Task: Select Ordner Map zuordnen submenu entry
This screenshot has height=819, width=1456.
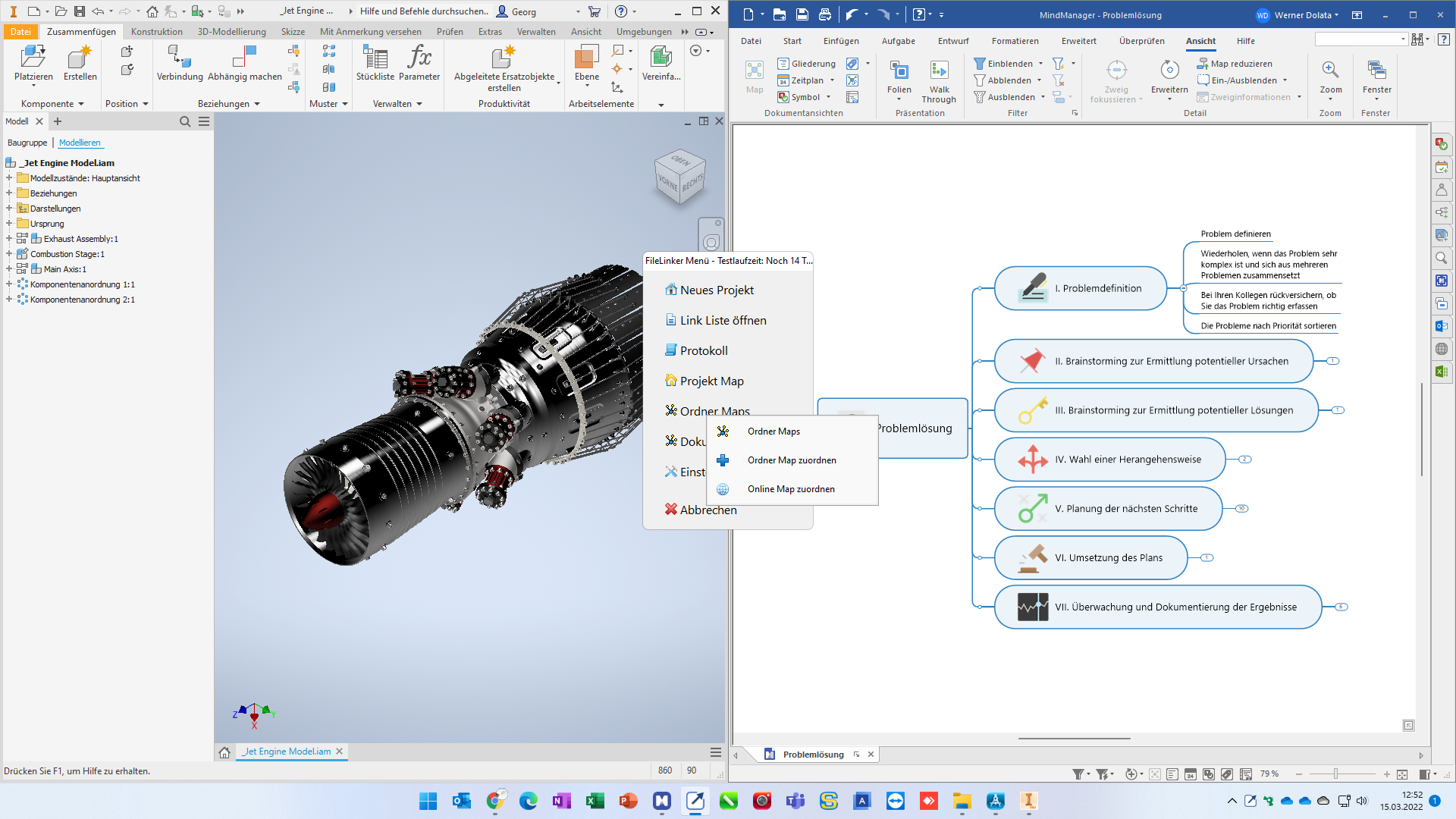Action: click(792, 460)
